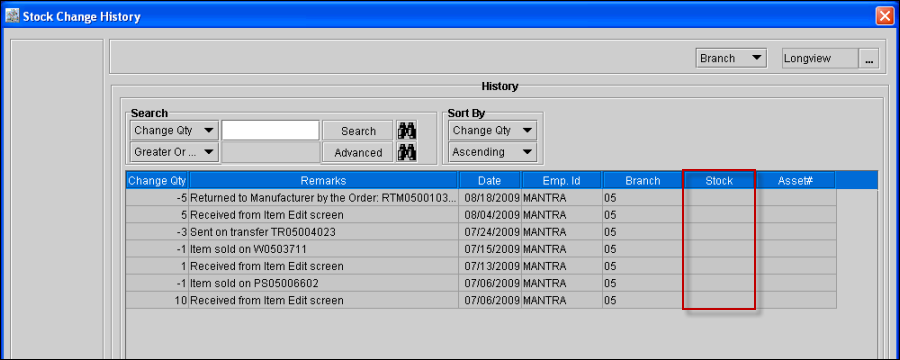Open the Greater Or... comparison dropdown

point(174,152)
